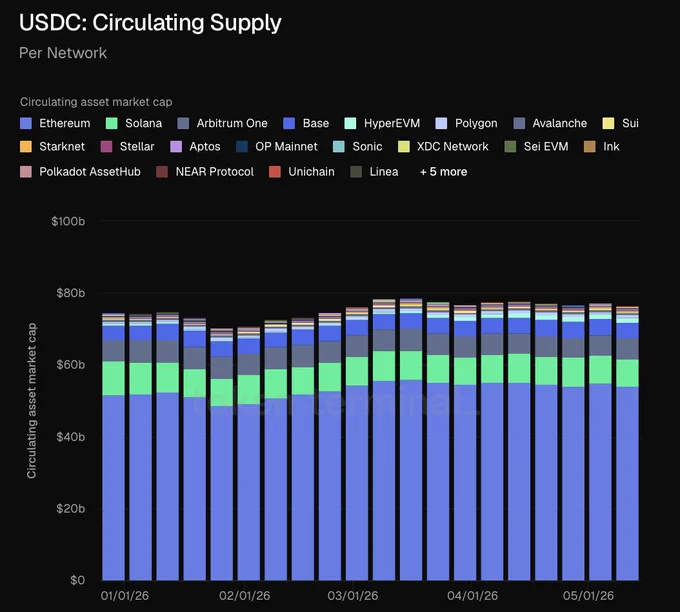
Task: Click the Unichain legend label
Action: tap(311, 172)
